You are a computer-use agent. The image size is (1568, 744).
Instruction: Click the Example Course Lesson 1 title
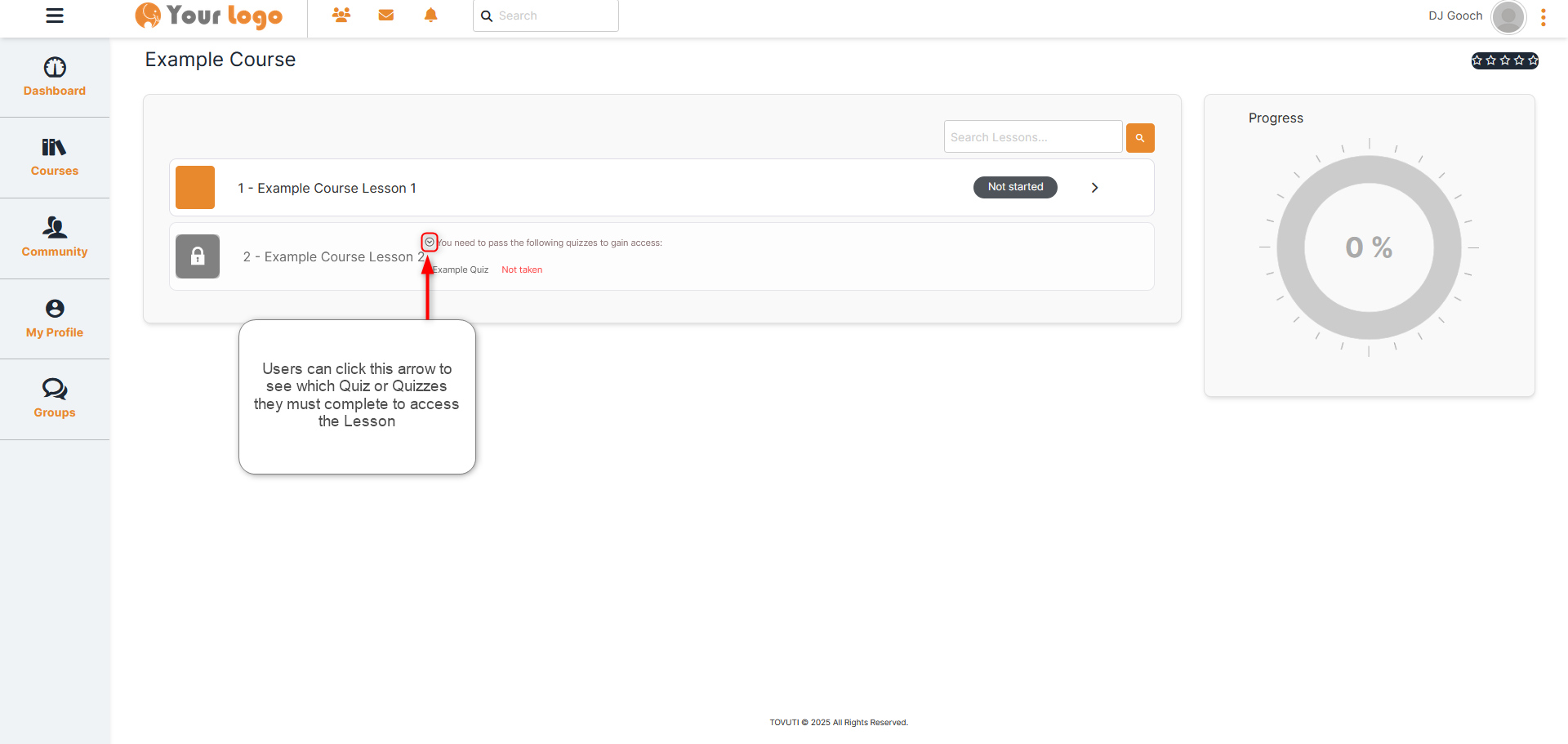tap(327, 189)
